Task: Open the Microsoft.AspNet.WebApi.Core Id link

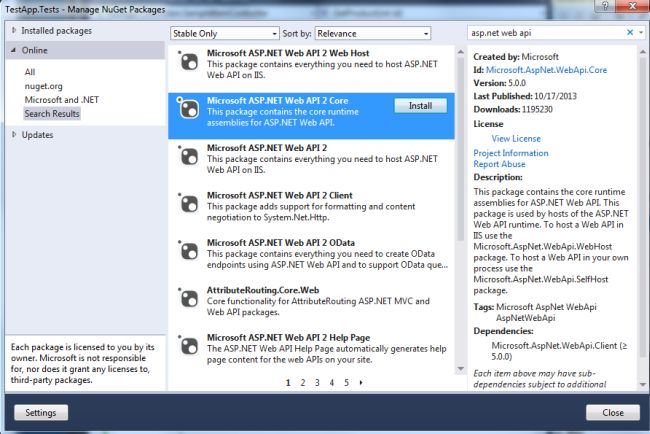Action: (546, 70)
